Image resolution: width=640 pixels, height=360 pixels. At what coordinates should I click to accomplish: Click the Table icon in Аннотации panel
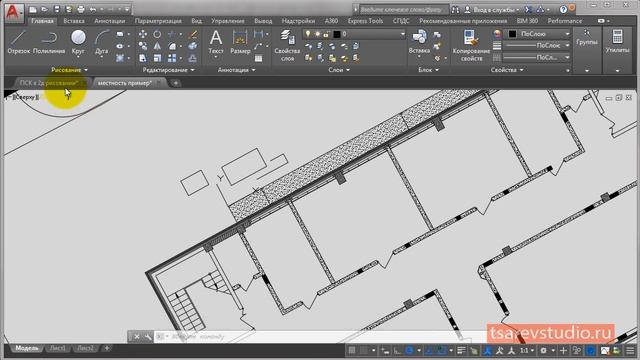pos(258,58)
